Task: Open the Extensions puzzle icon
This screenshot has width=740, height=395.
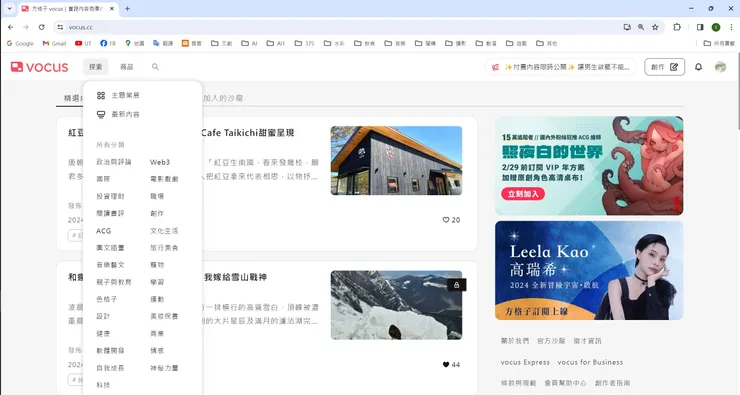Action: pos(677,27)
